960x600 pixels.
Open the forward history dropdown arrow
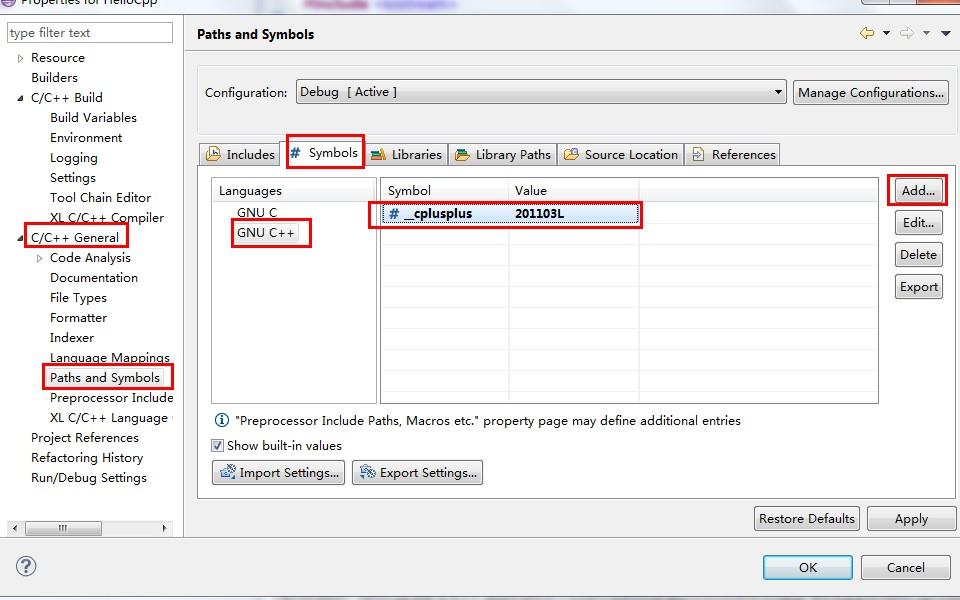point(926,33)
